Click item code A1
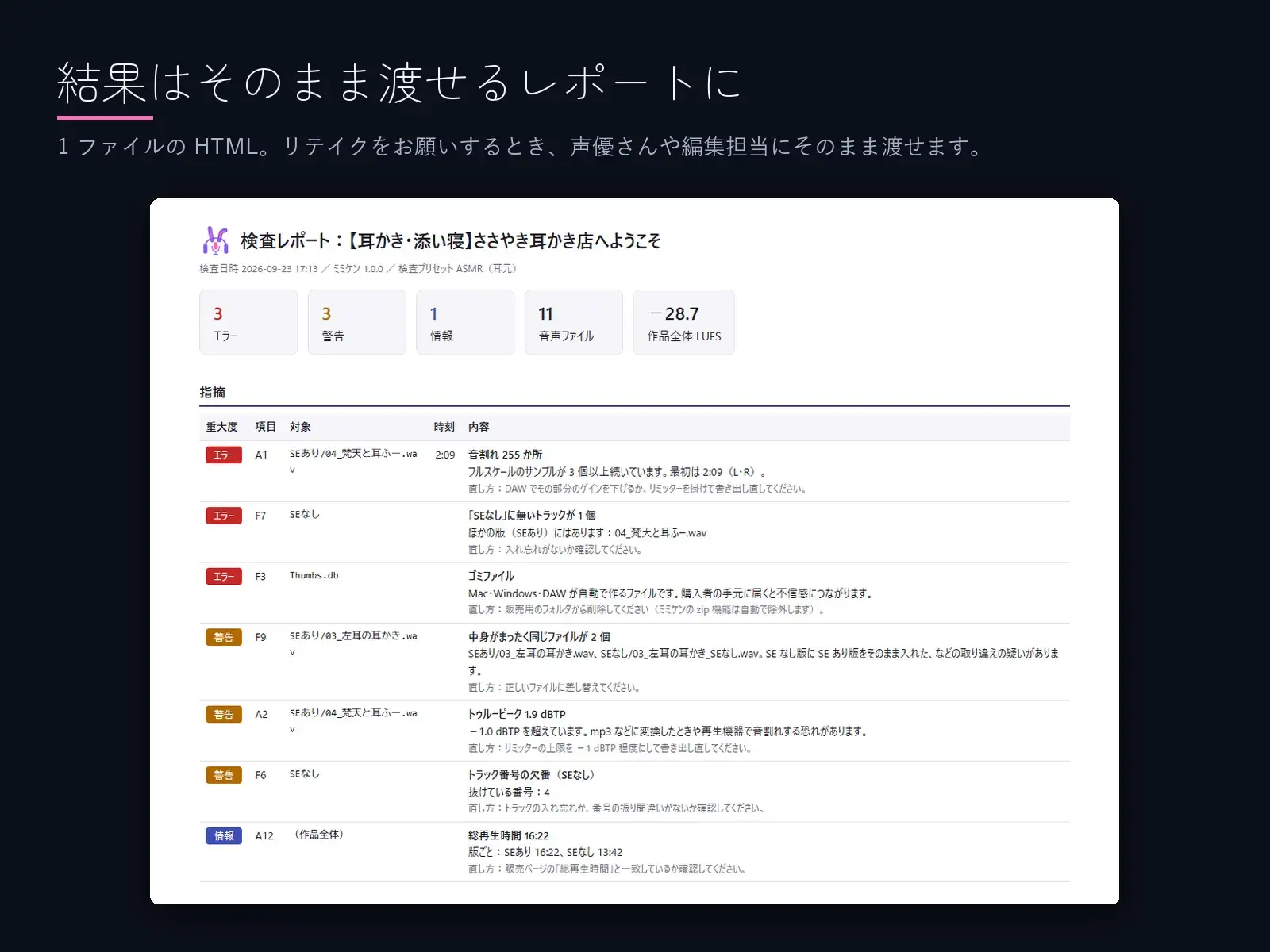The height and width of the screenshot is (952, 1270). (261, 455)
